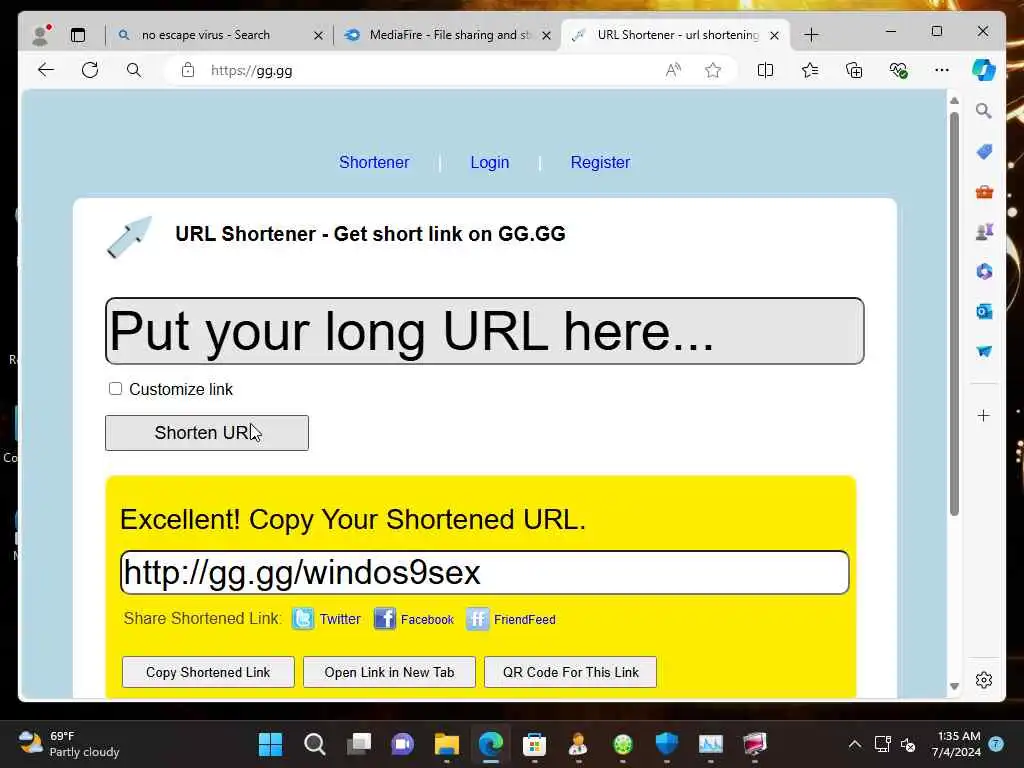This screenshot has height=768, width=1024.
Task: Open the clock showing 1:35 AM
Action: [x=956, y=744]
